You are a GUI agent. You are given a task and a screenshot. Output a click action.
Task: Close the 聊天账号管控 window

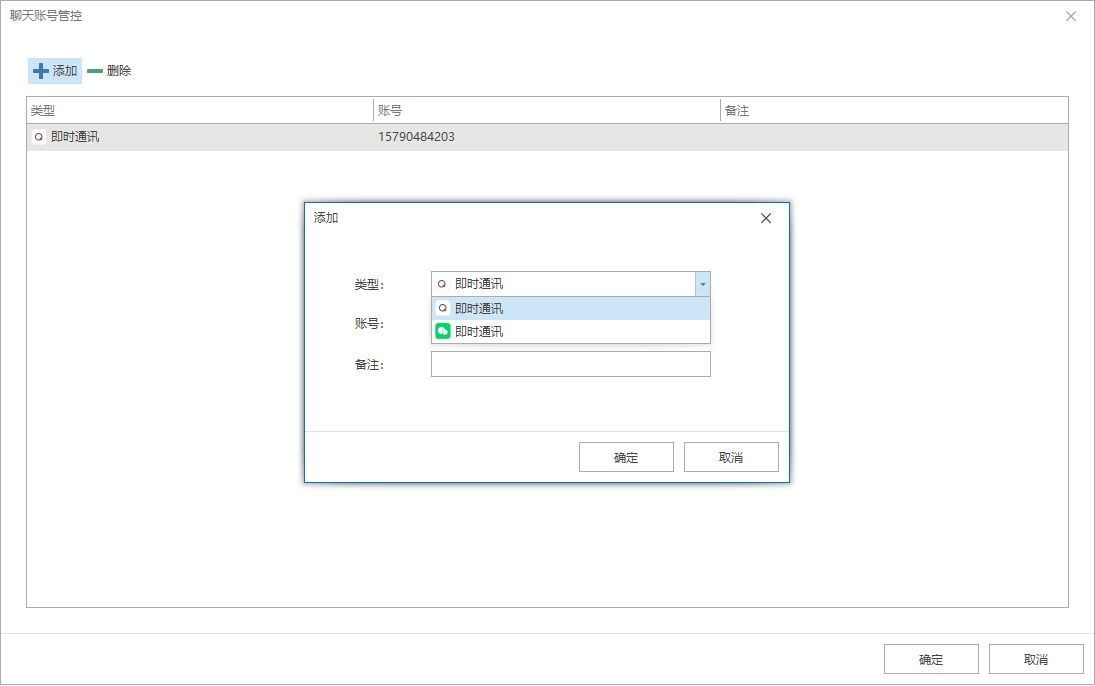point(1071,16)
